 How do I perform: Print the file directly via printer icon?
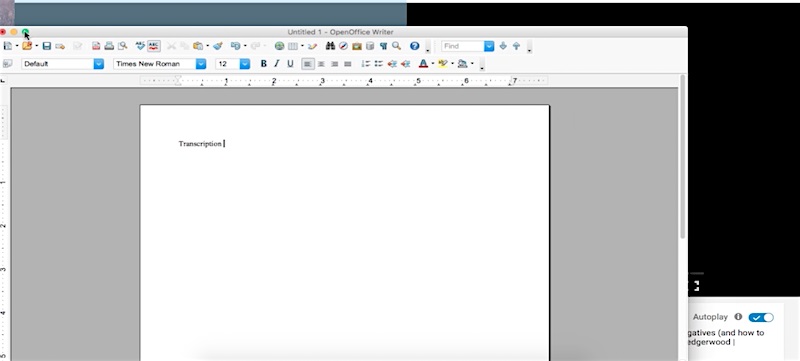tap(109, 46)
